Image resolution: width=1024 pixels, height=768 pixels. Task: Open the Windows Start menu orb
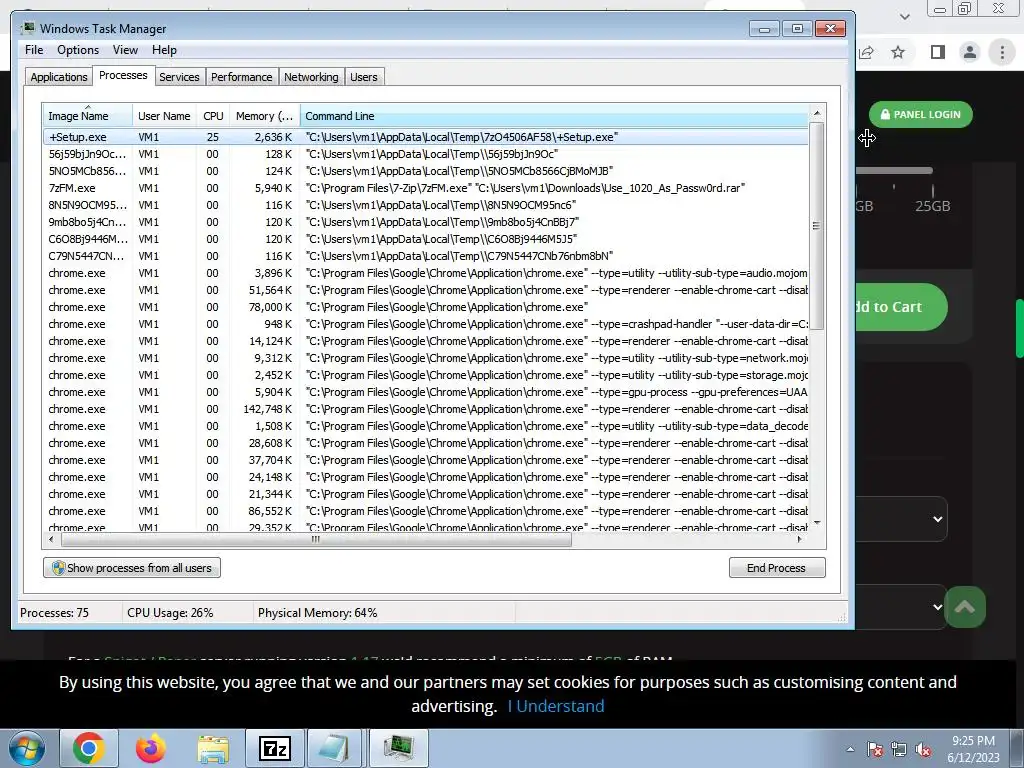(26, 748)
